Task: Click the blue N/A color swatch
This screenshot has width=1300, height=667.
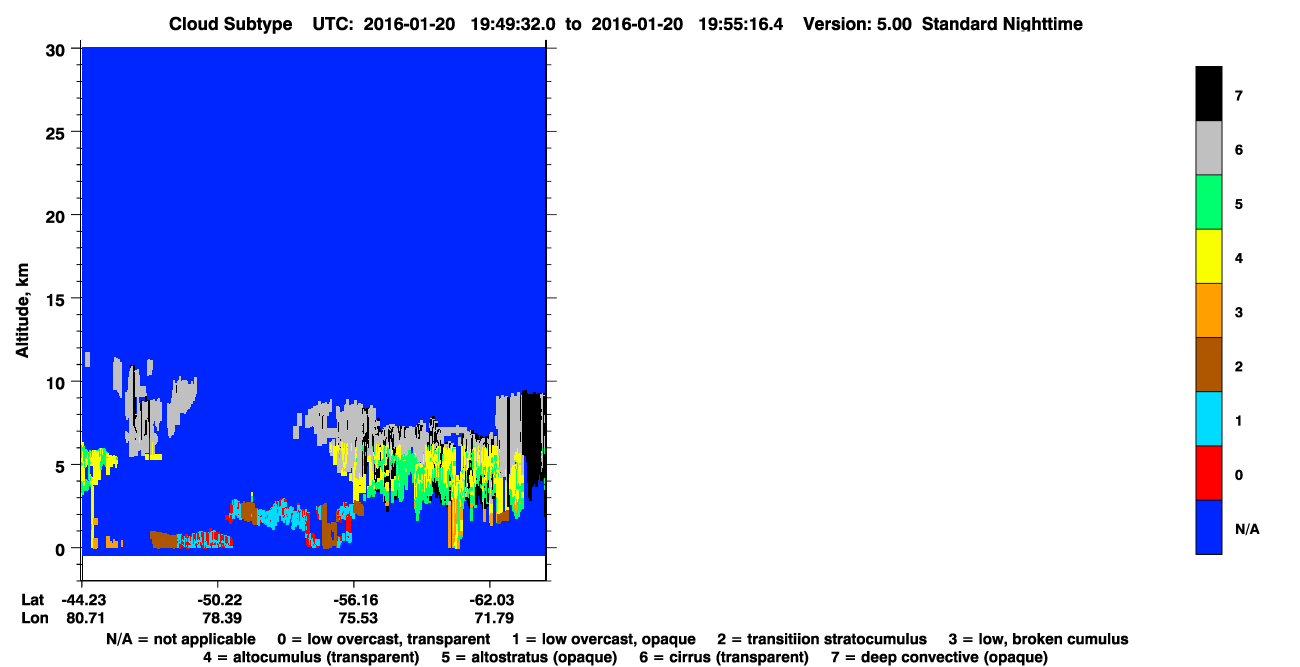Action: coord(1209,526)
